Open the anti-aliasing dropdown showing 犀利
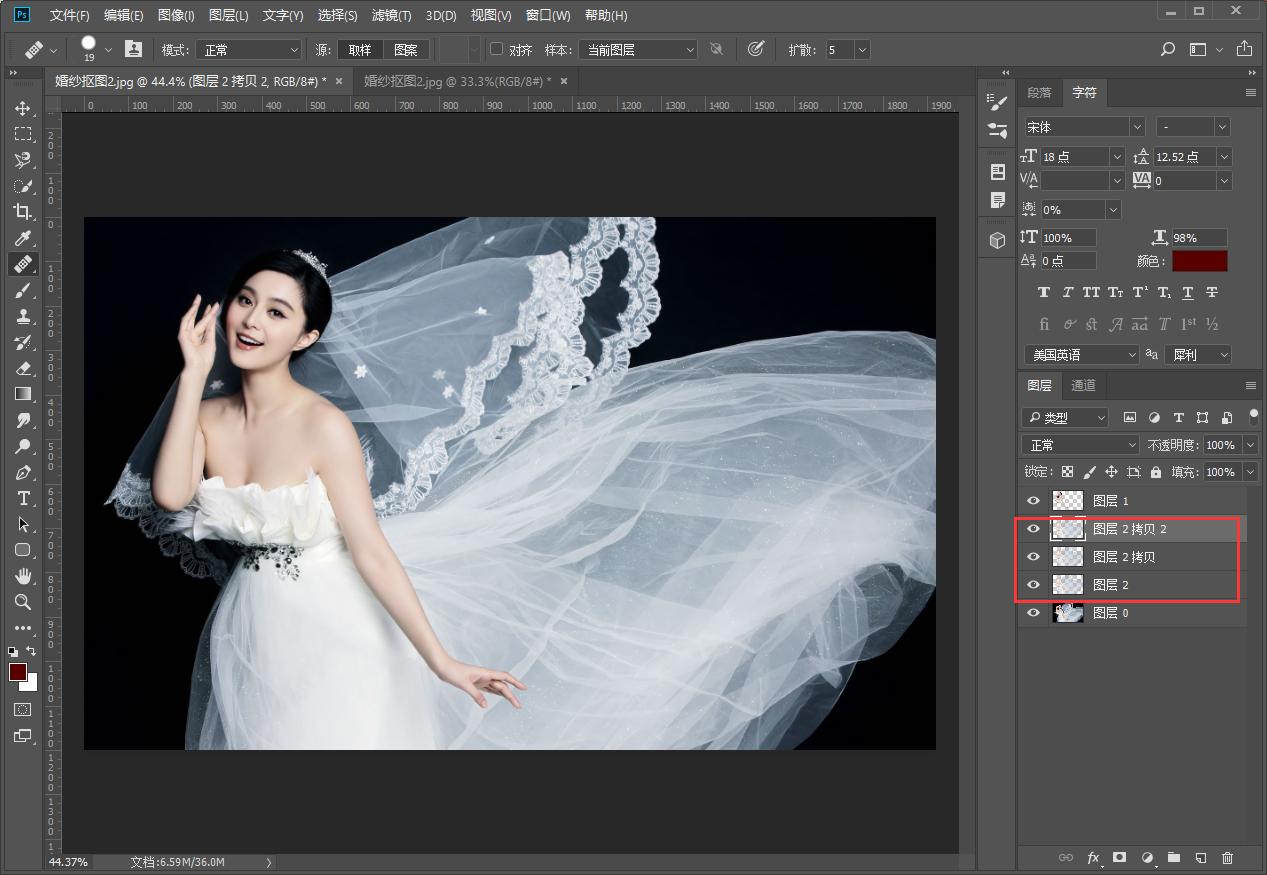This screenshot has height=875, width=1267. pyautogui.click(x=1199, y=355)
